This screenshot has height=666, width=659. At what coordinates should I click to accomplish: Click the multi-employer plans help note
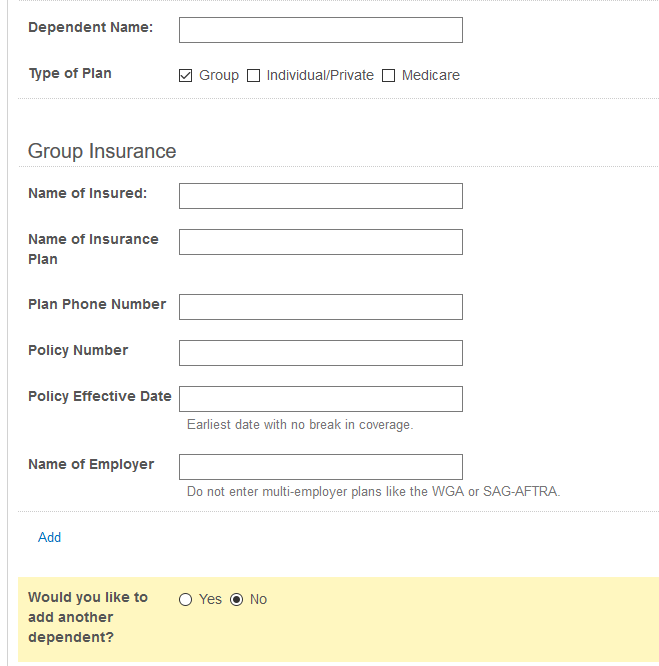373,492
